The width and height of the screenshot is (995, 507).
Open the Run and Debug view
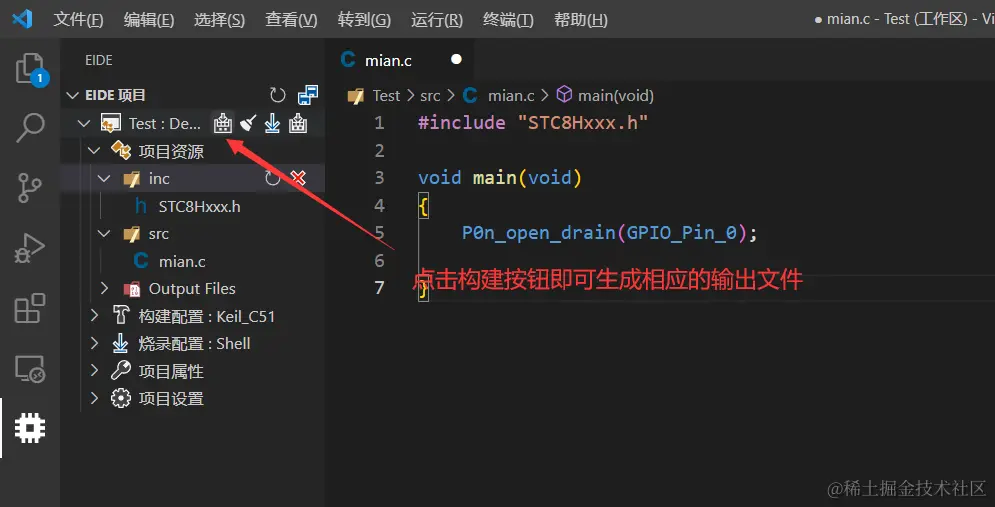30,247
